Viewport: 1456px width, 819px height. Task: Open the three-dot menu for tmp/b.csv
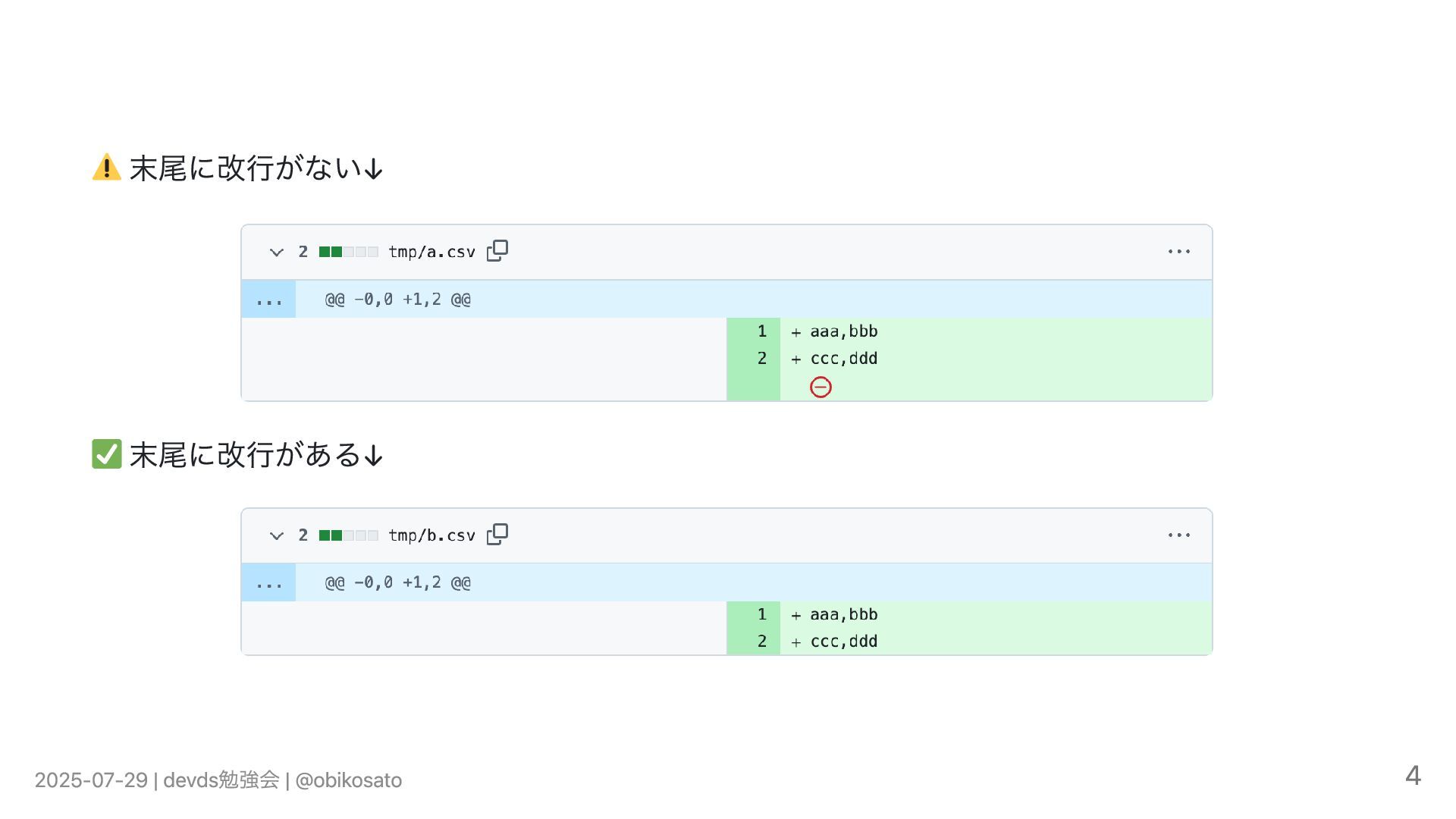1179,535
